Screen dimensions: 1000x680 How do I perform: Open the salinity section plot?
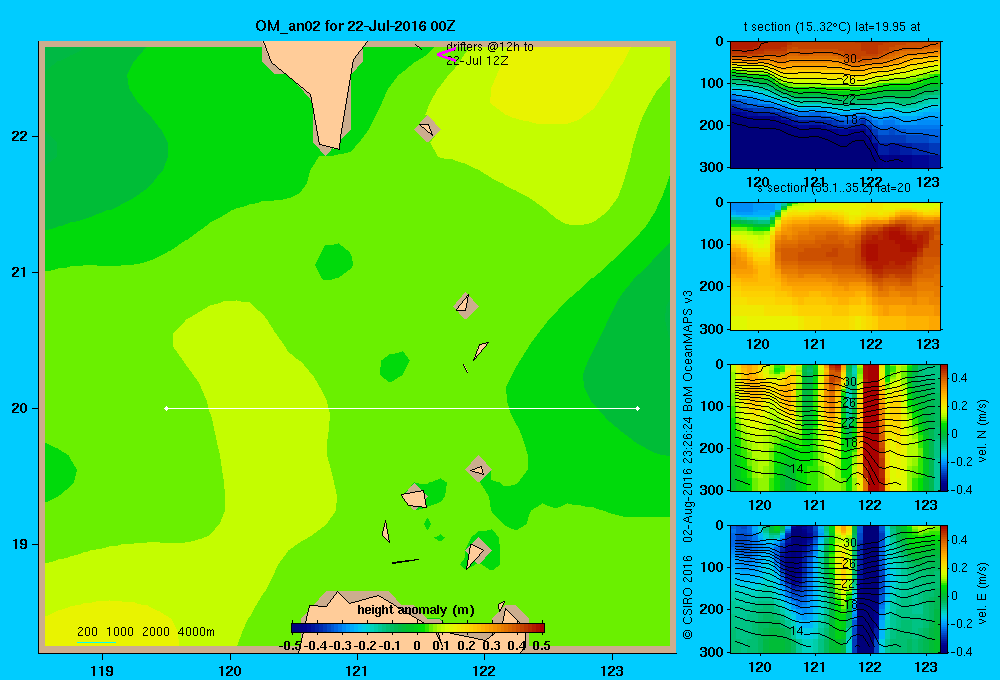835,266
